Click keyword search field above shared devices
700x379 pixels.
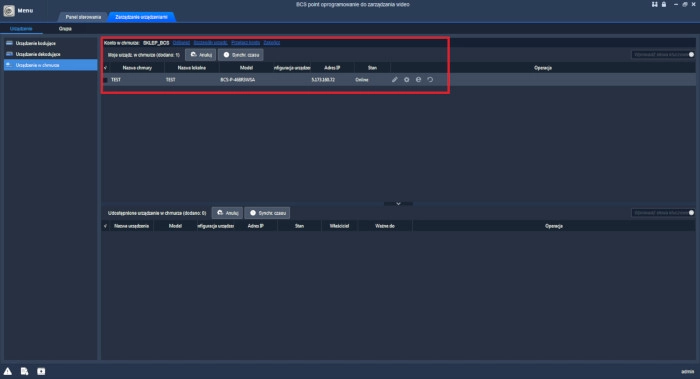click(x=663, y=213)
